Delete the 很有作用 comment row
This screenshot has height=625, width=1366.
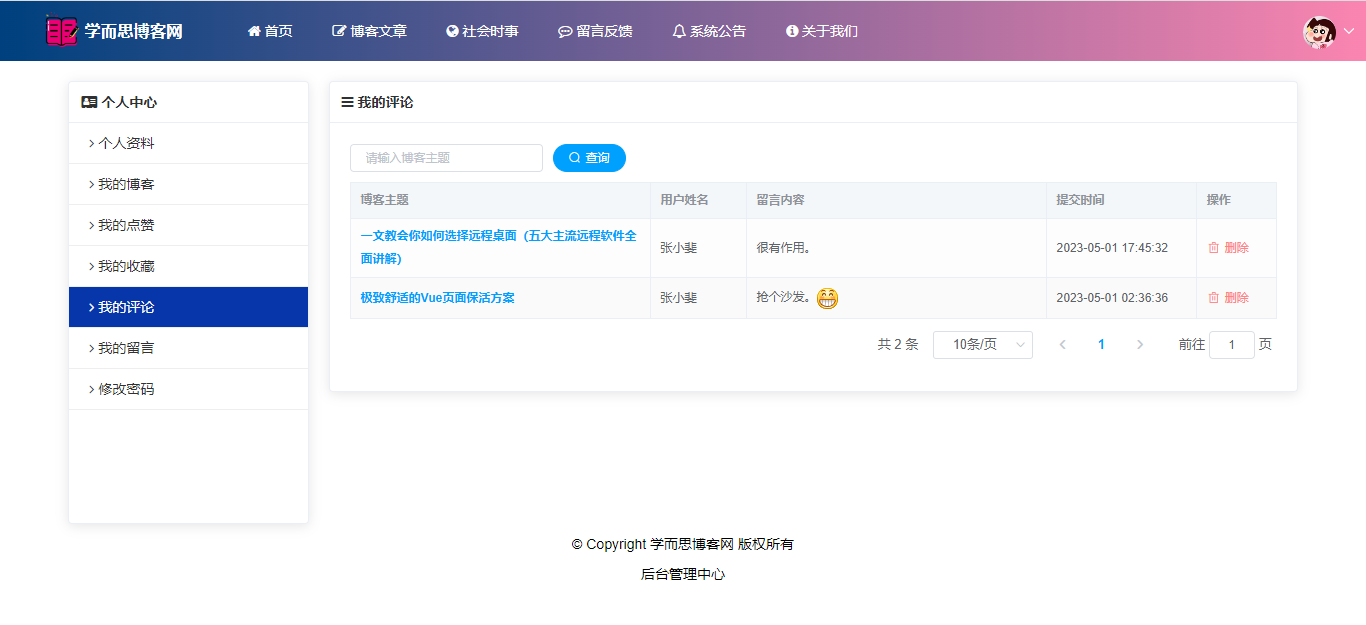[1228, 248]
